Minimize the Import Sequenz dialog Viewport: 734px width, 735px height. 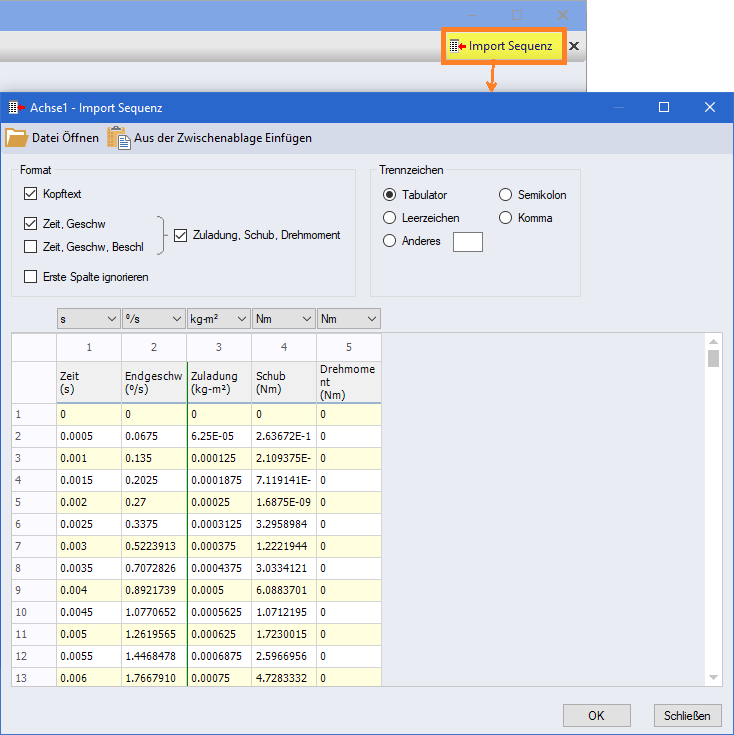(618, 107)
